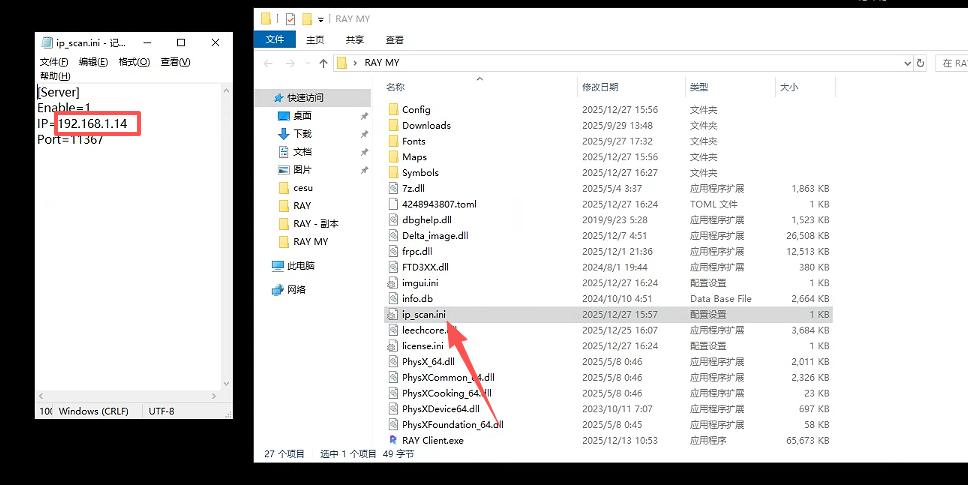968x485 pixels.
Task: Select the Maps folder icon
Action: click(393, 157)
